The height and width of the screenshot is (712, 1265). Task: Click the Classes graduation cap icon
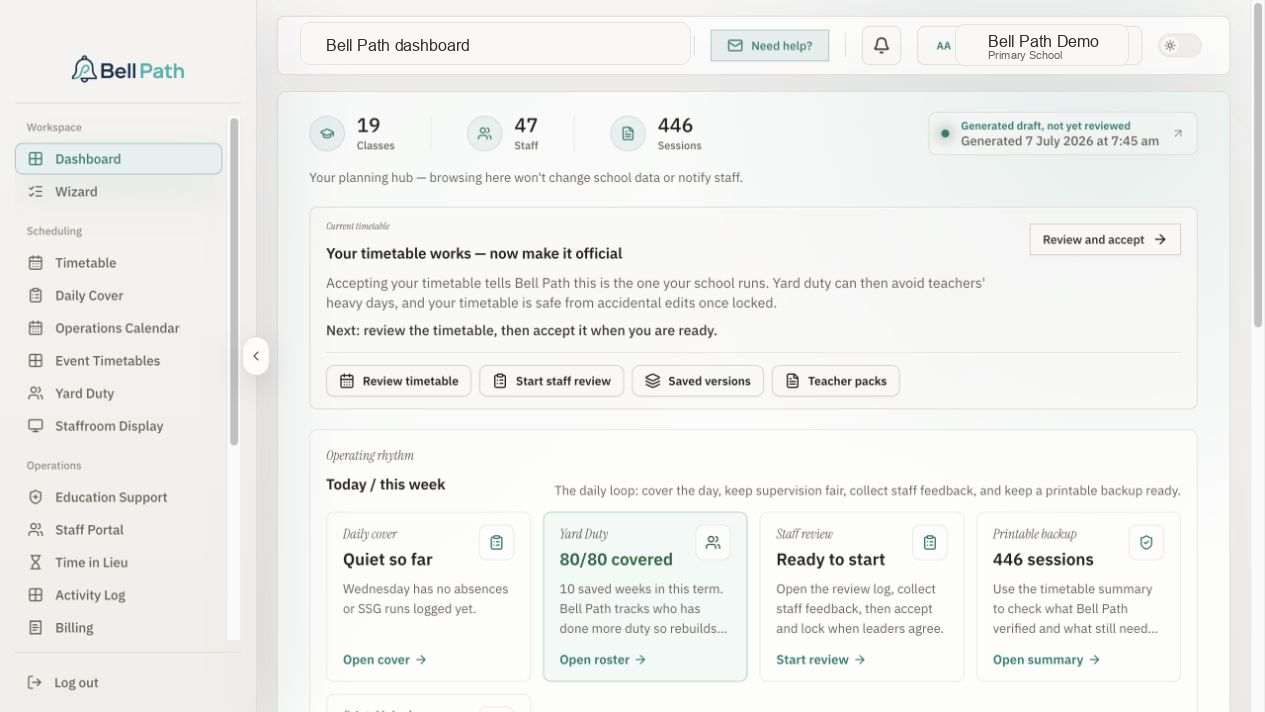click(327, 133)
